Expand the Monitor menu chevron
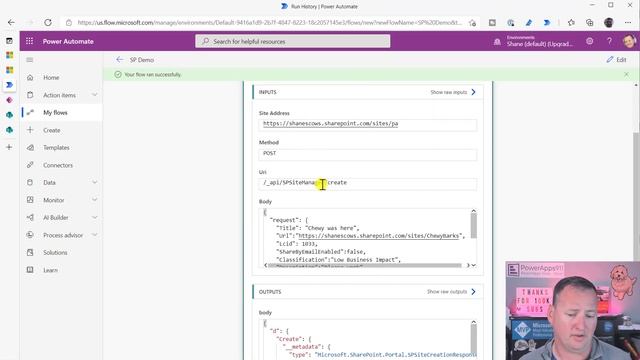The width and height of the screenshot is (640, 360). point(95,200)
